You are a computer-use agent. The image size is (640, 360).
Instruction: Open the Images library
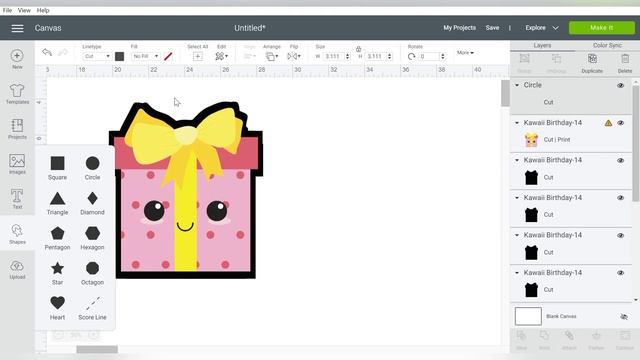[x=17, y=164]
